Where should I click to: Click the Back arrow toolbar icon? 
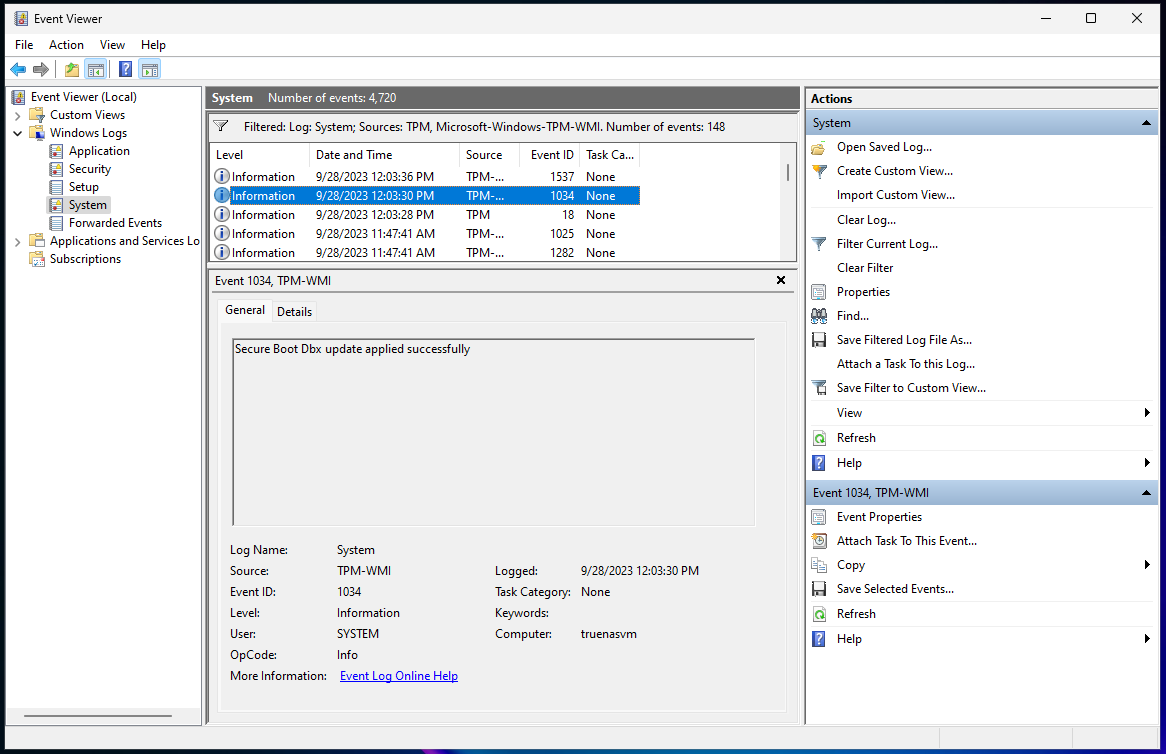(x=18, y=70)
